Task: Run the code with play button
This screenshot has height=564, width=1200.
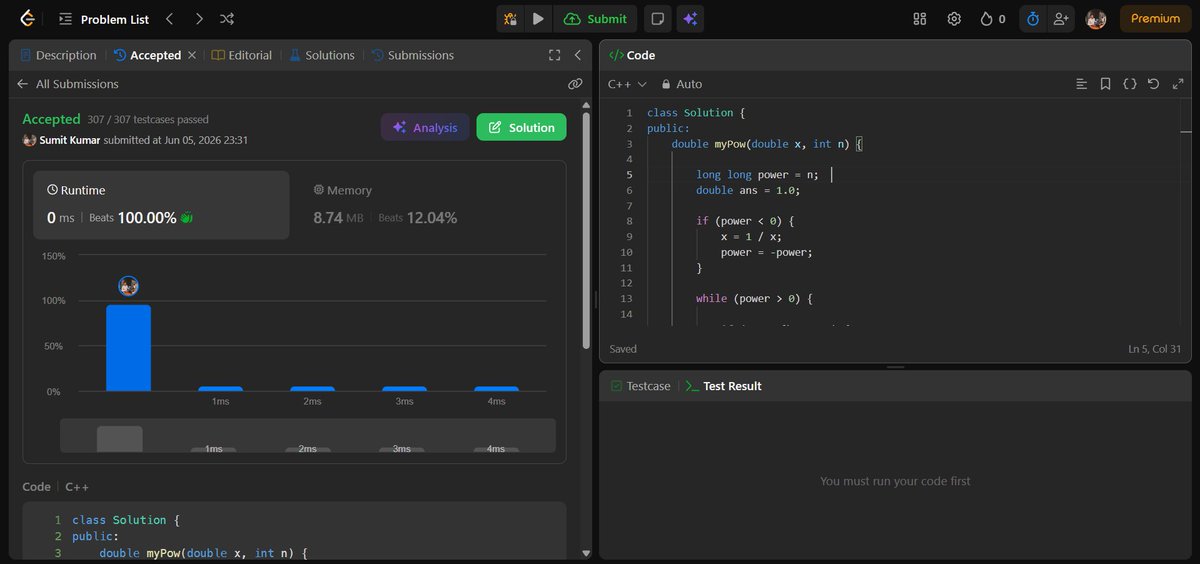Action: pos(538,18)
